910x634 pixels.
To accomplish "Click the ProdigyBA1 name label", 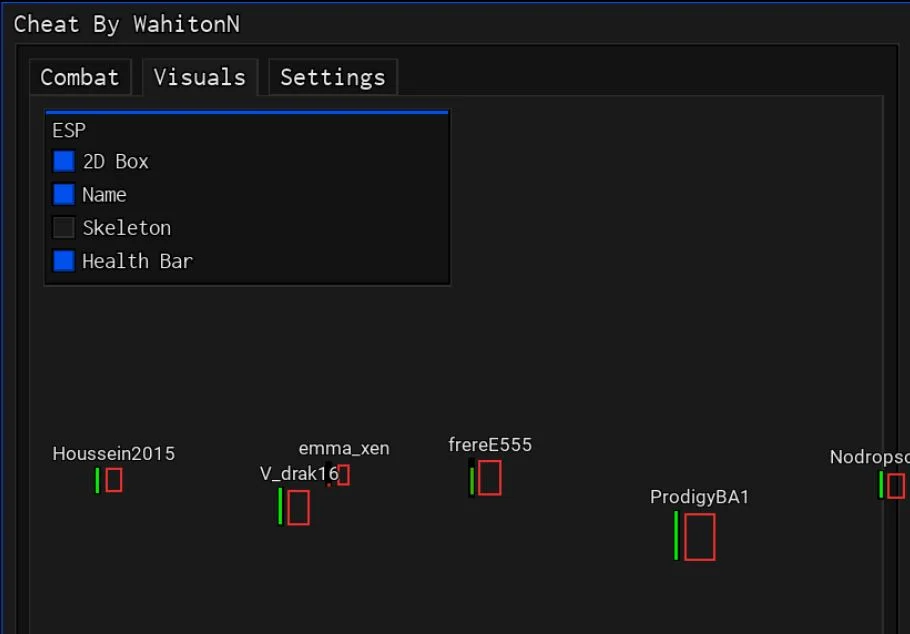I will [x=699, y=497].
